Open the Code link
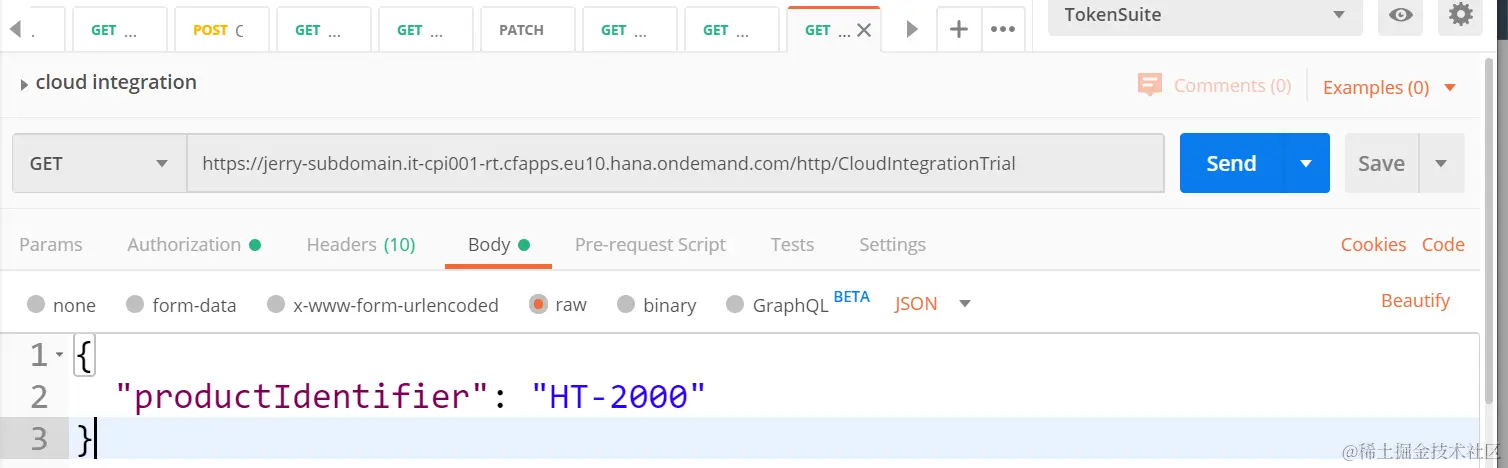 1443,245
